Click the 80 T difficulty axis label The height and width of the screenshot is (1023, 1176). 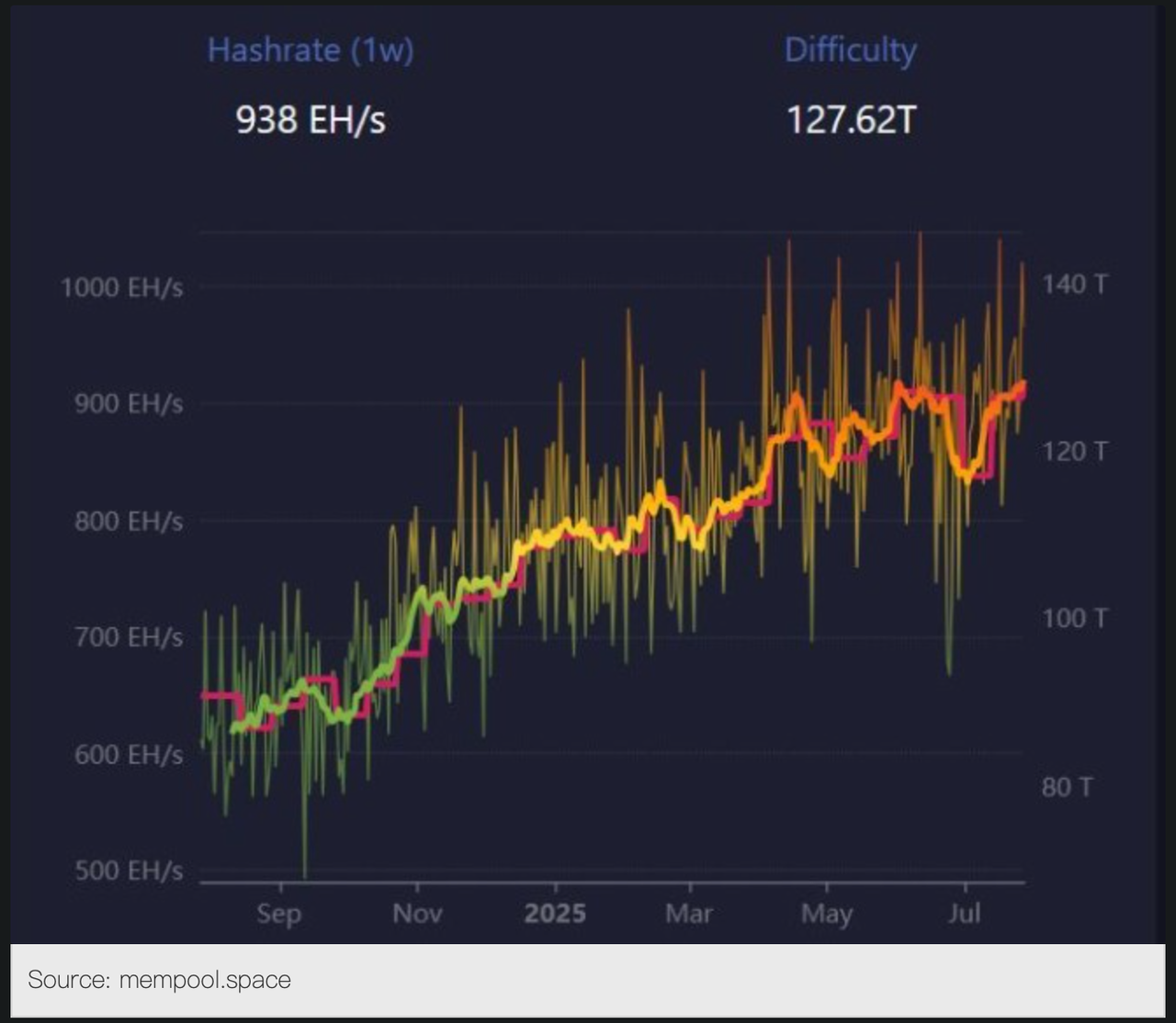[x=1067, y=787]
